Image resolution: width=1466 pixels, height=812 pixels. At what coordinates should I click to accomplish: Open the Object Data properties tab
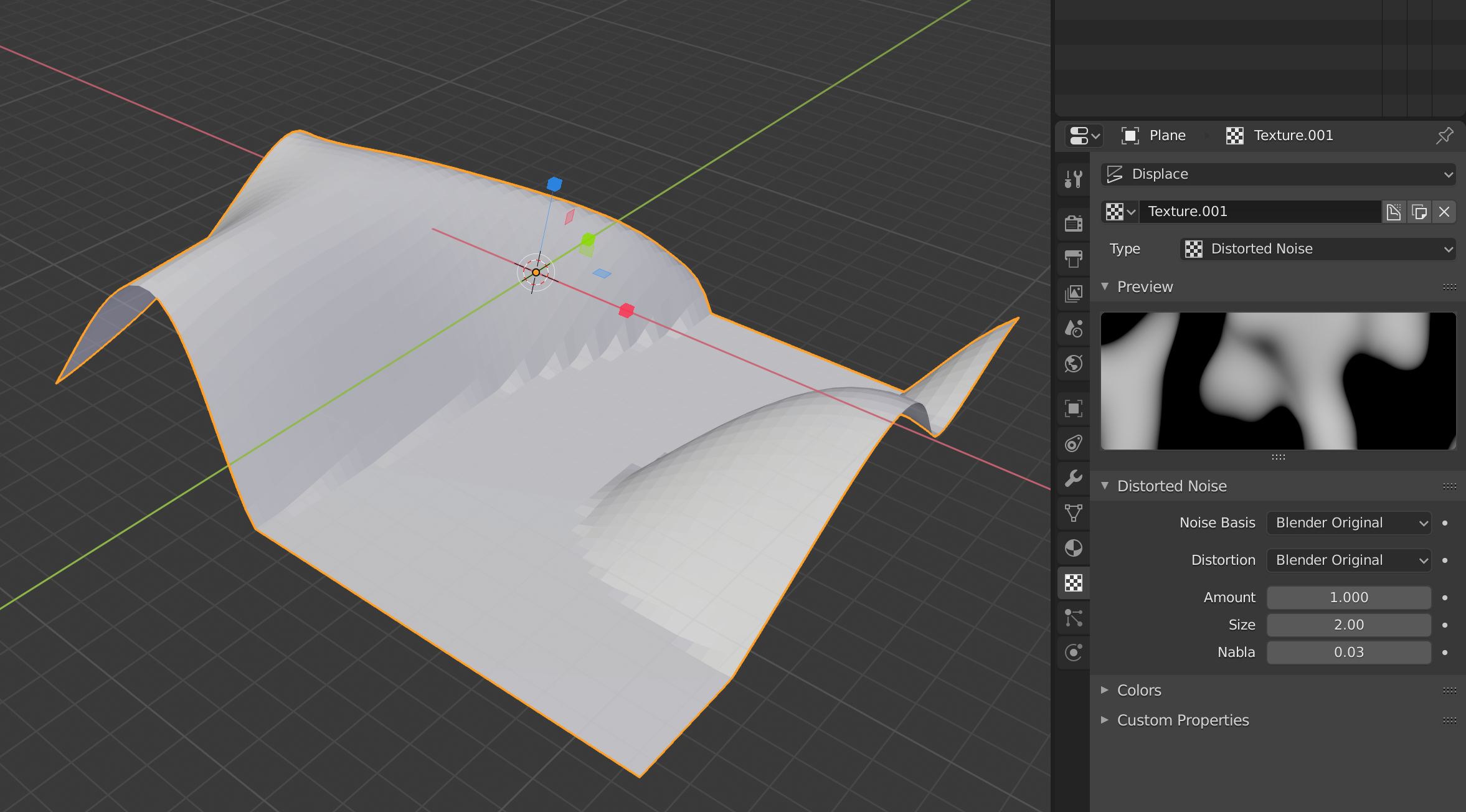pos(1073,513)
